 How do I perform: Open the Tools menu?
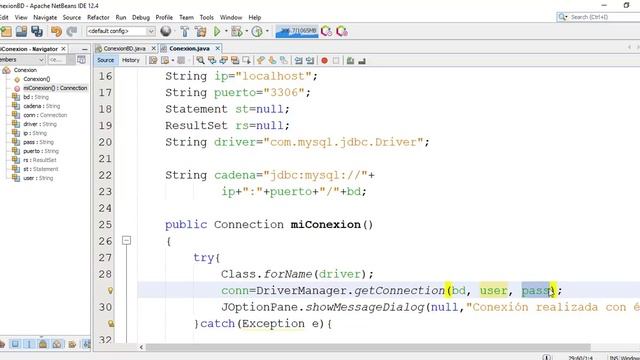click(x=207, y=18)
